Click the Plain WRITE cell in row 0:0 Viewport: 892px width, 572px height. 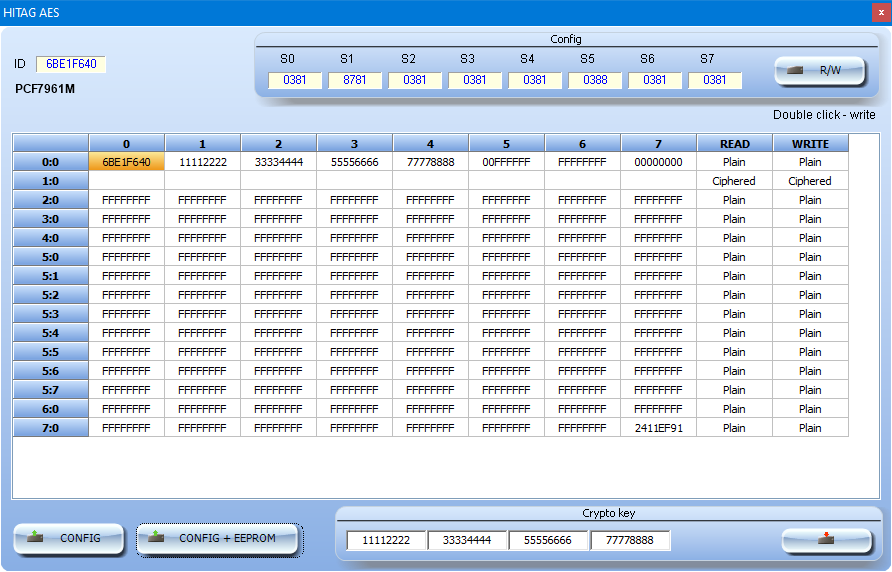[x=810, y=162]
